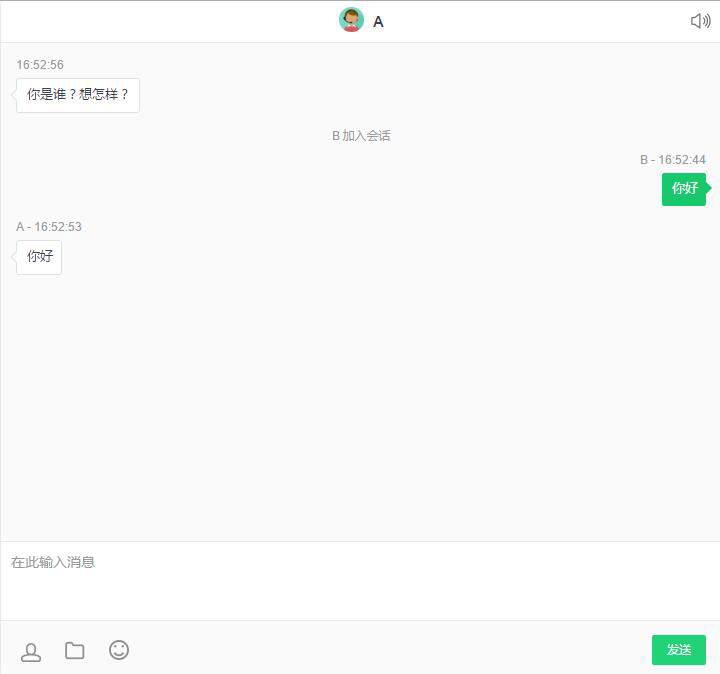Image resolution: width=720 pixels, height=674 pixels.
Task: Click the timestamp 16:52:56
Action: [40, 64]
